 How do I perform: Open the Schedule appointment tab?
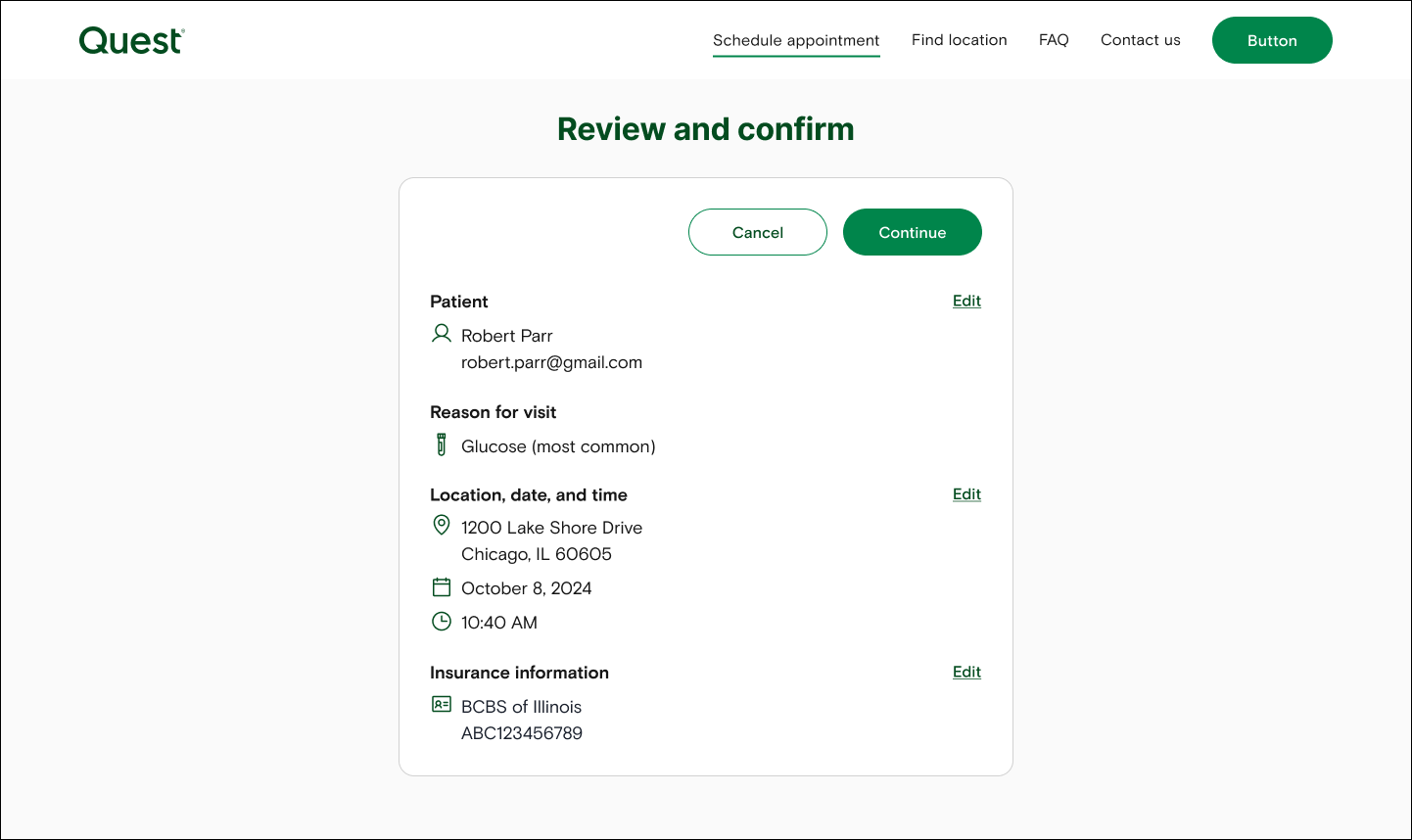point(796,40)
